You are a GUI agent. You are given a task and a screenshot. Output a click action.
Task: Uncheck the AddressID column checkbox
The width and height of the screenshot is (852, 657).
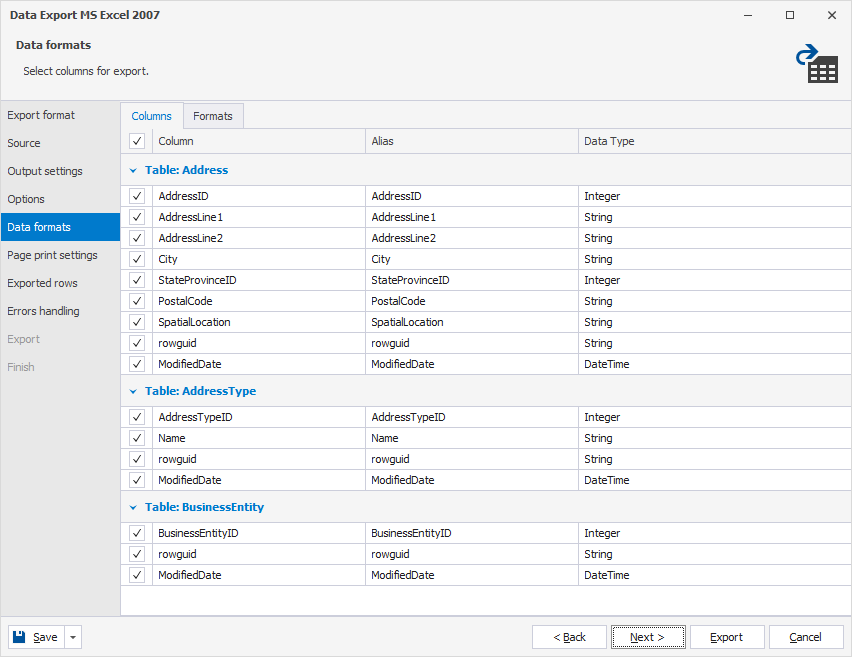[x=137, y=196]
